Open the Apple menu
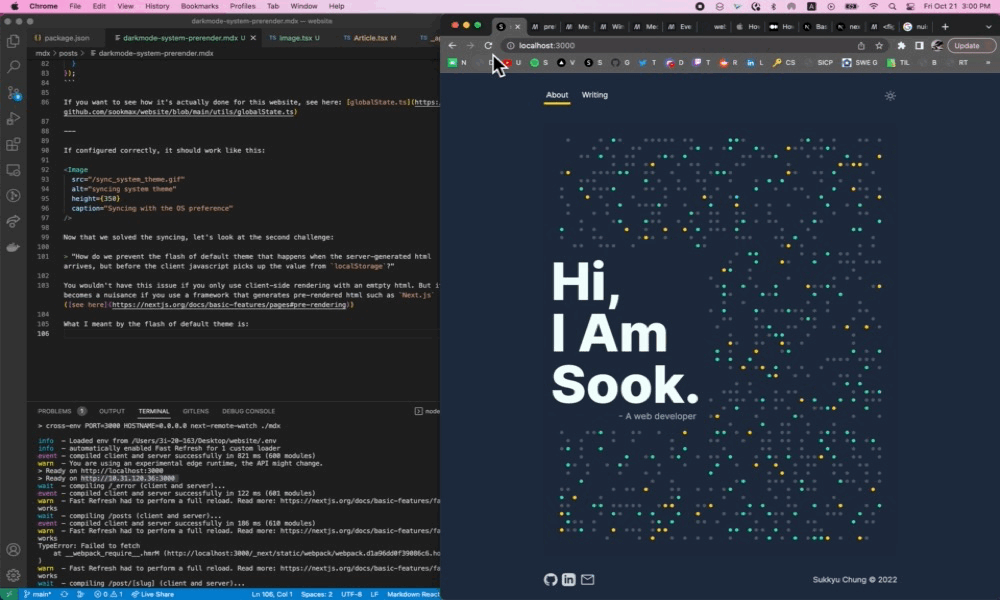Screen dimensions: 1000x600 coord(14,6)
